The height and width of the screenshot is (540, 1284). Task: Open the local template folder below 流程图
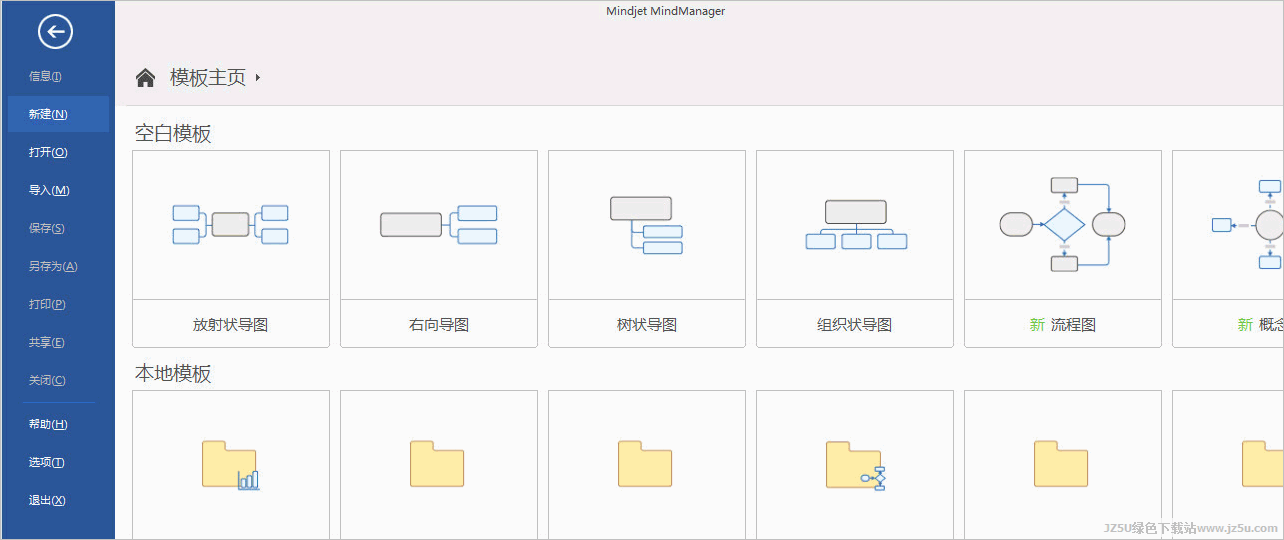point(1061,464)
